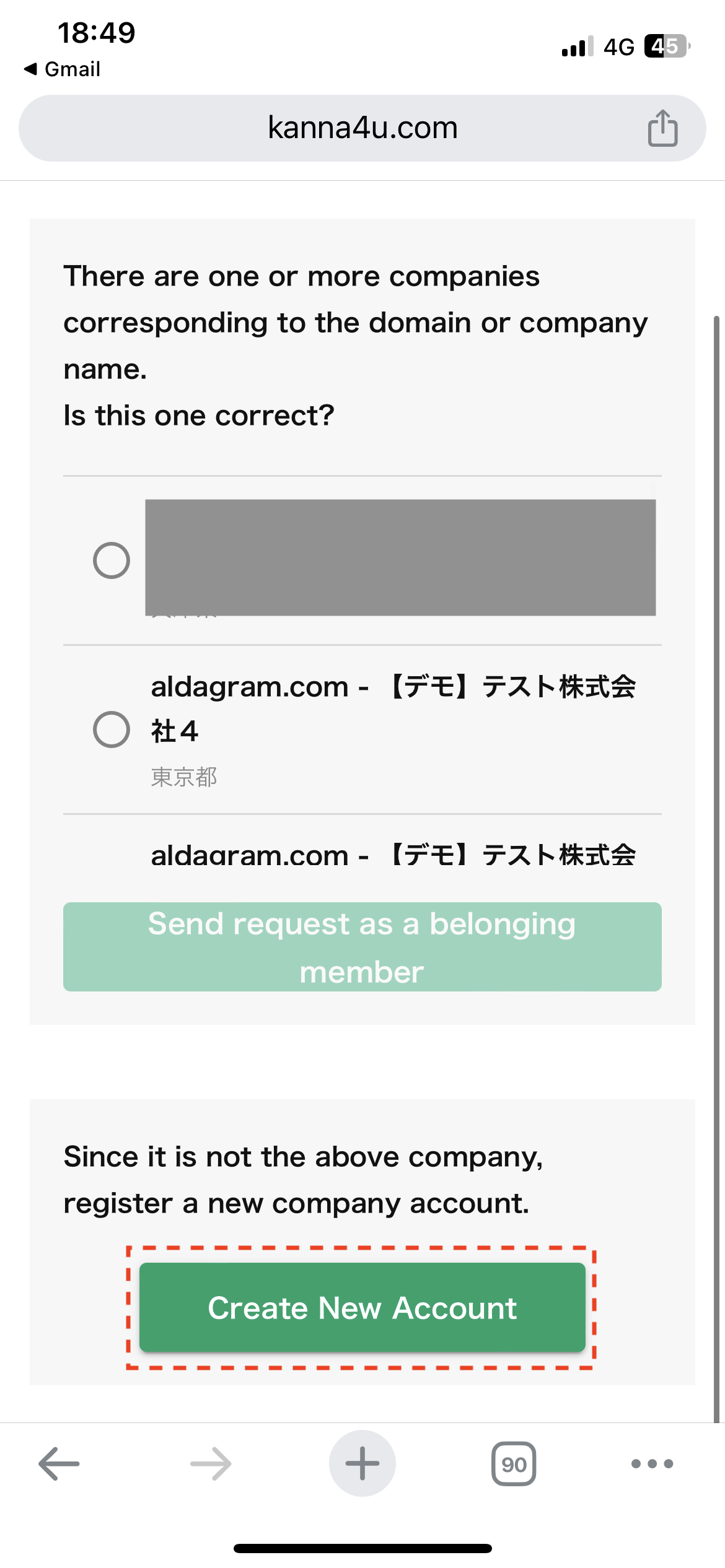The image size is (725, 1568).
Task: Select the テスト株式会社４ radio button
Action: [112, 729]
